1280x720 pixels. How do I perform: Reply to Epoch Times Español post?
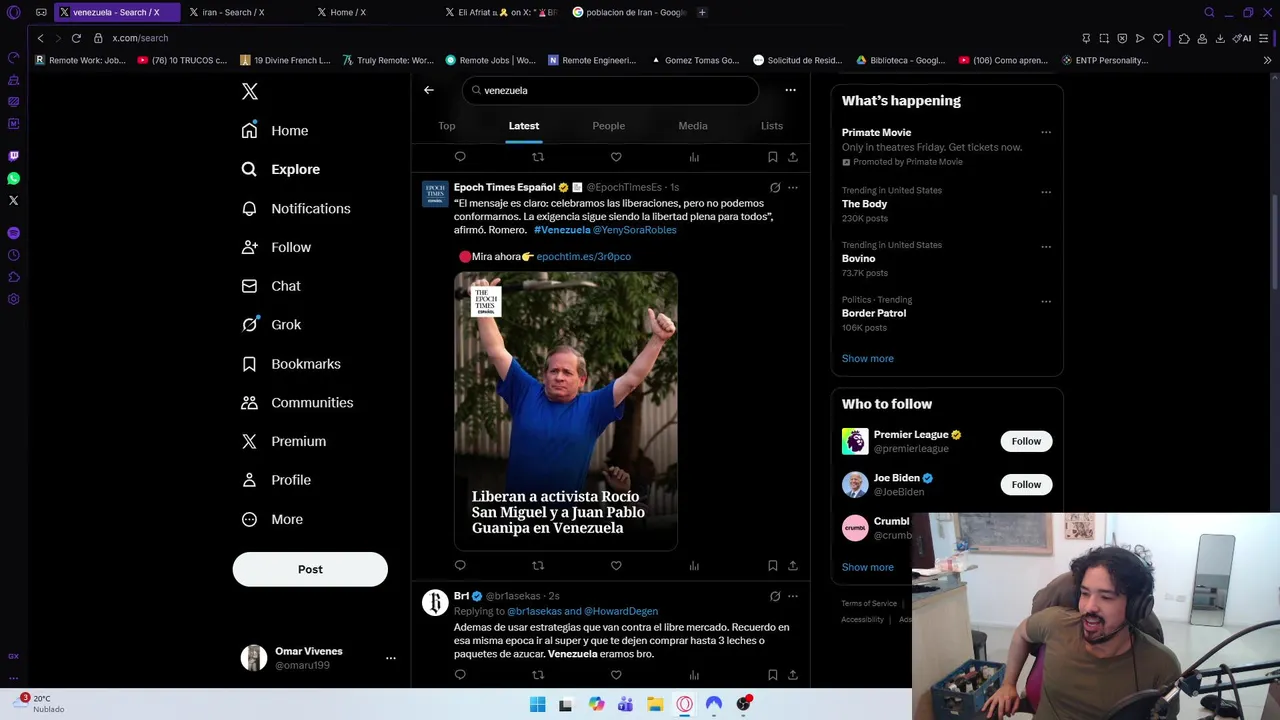460,566
